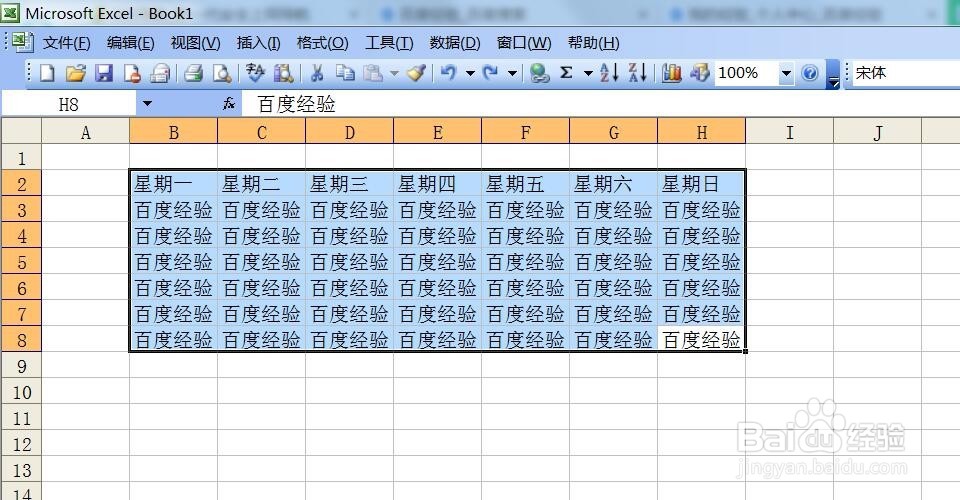Open the Drawing toolbar icon
960x500 pixels.
pos(699,73)
